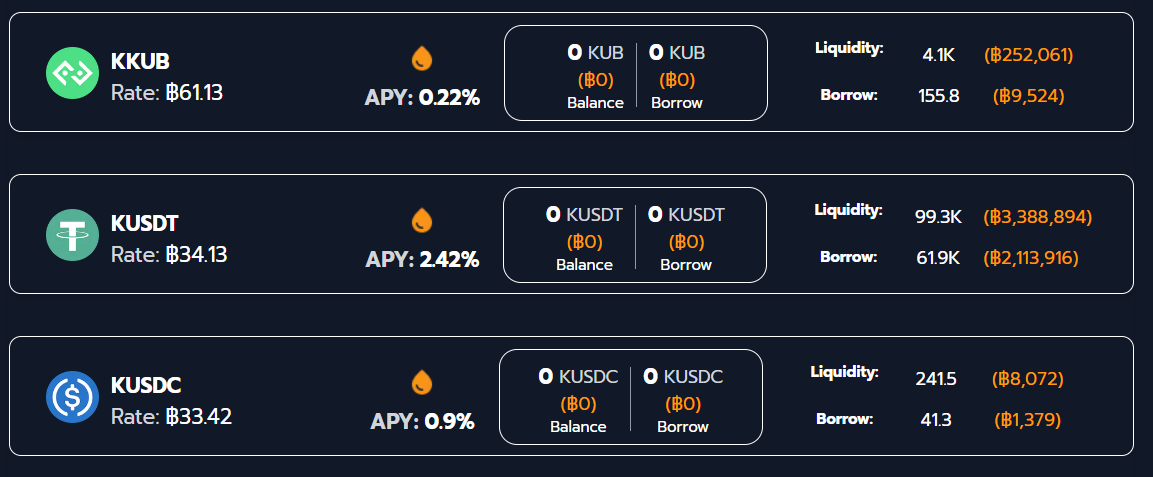
Task: Open the KUSDC Borrow section
Action: click(683, 400)
